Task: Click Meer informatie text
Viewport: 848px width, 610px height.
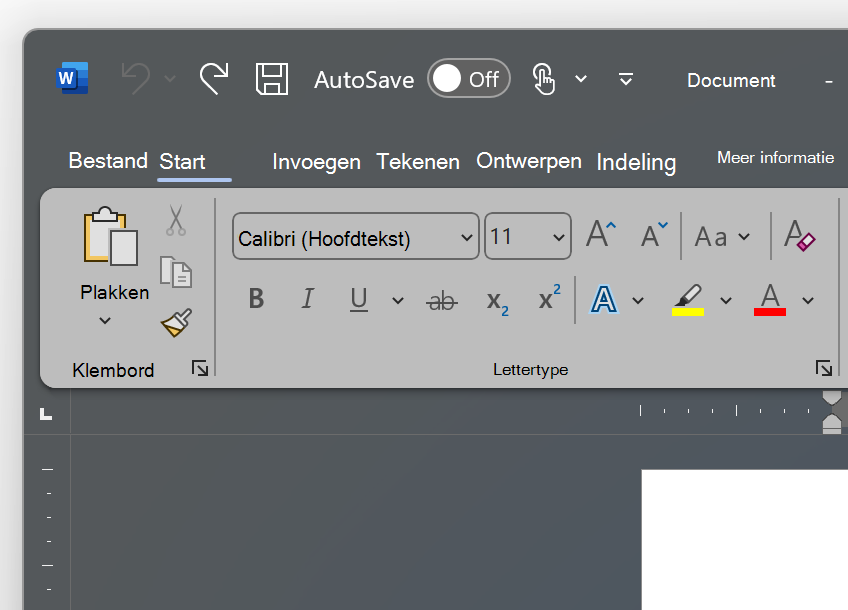Action: point(776,157)
